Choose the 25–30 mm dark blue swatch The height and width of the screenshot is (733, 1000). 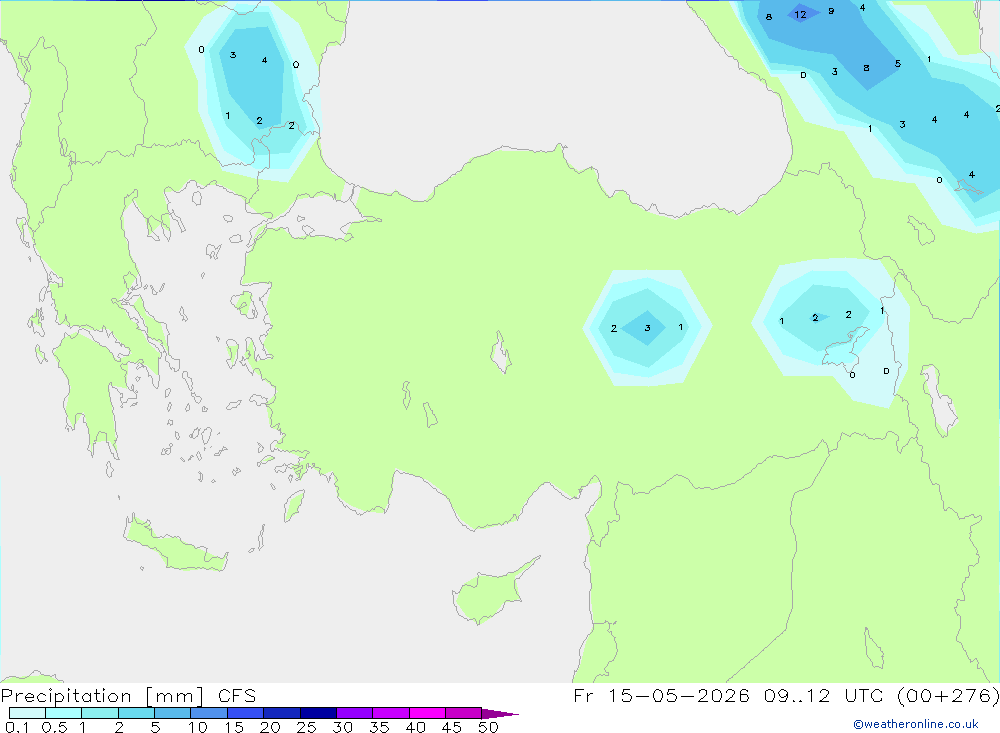(x=318, y=713)
